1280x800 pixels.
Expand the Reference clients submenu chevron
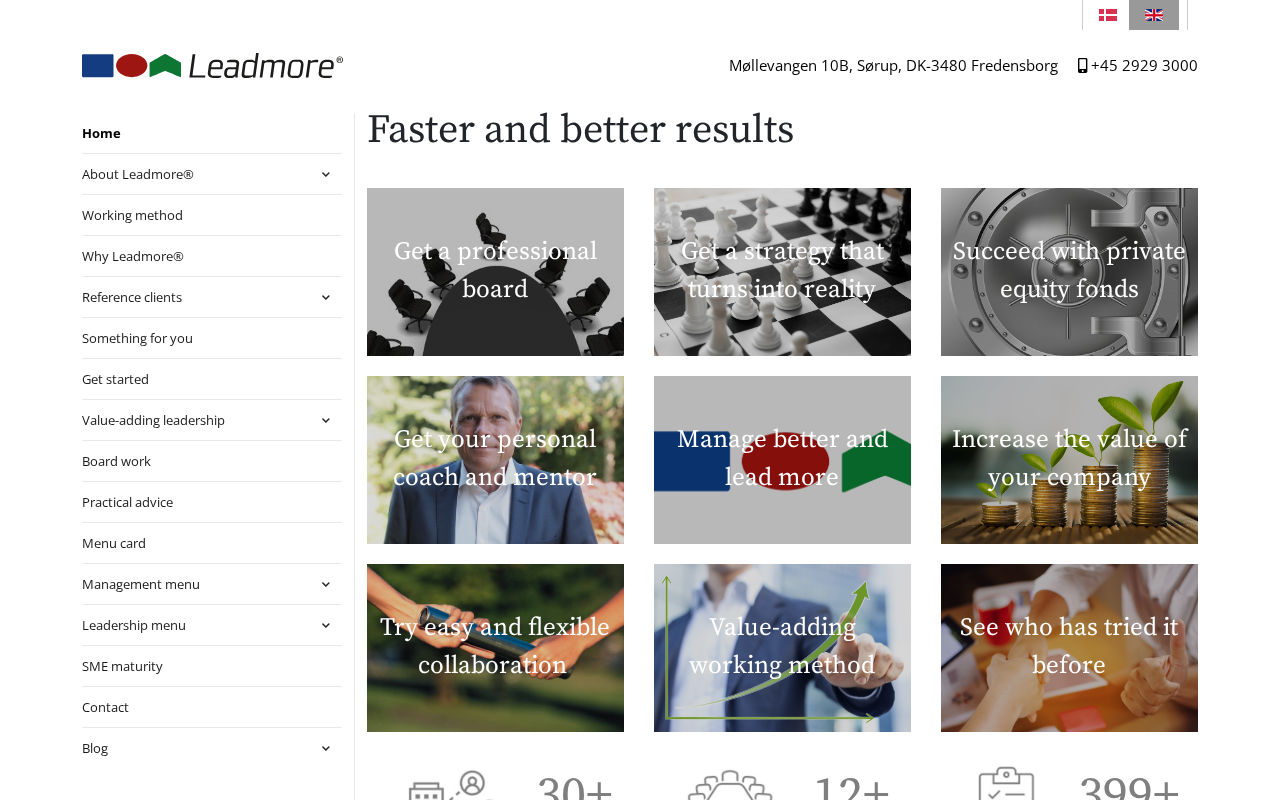click(325, 297)
